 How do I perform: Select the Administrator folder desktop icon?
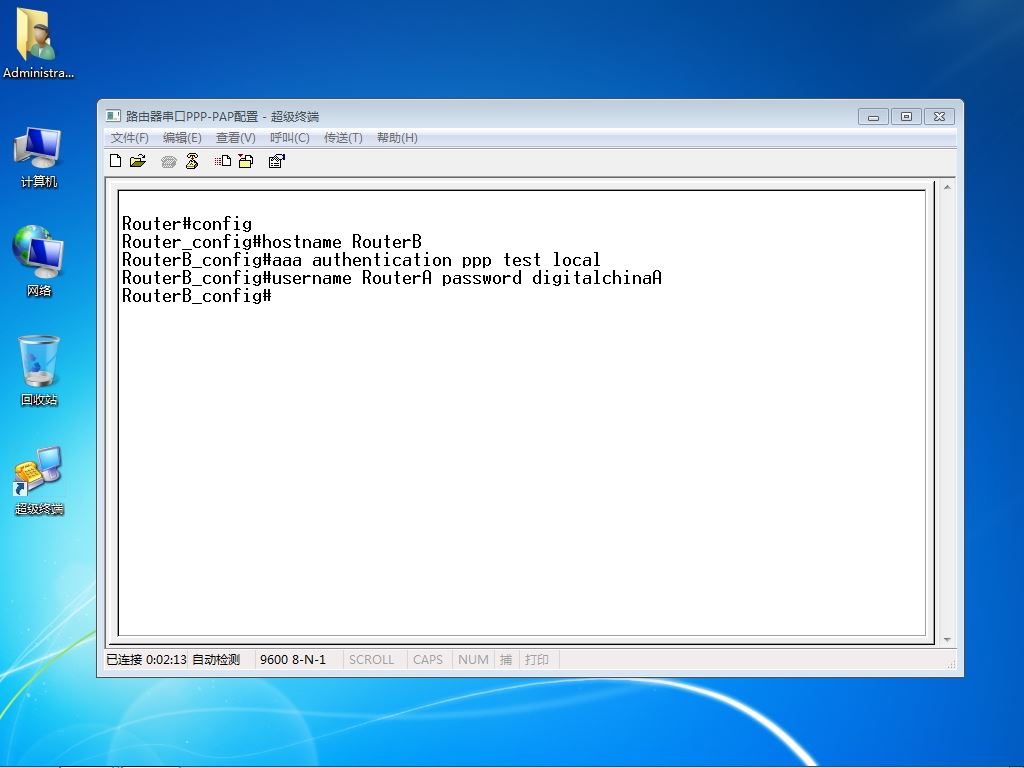click(38, 43)
